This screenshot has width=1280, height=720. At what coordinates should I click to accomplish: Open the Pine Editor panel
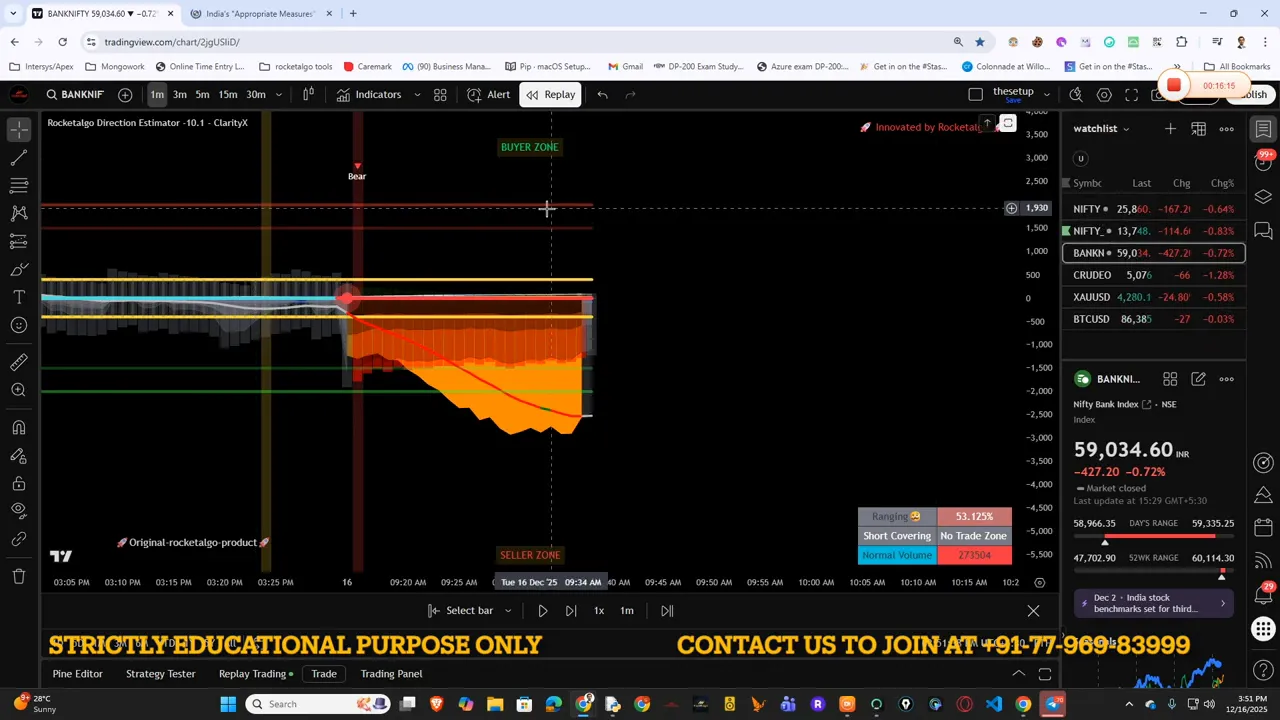(x=77, y=673)
